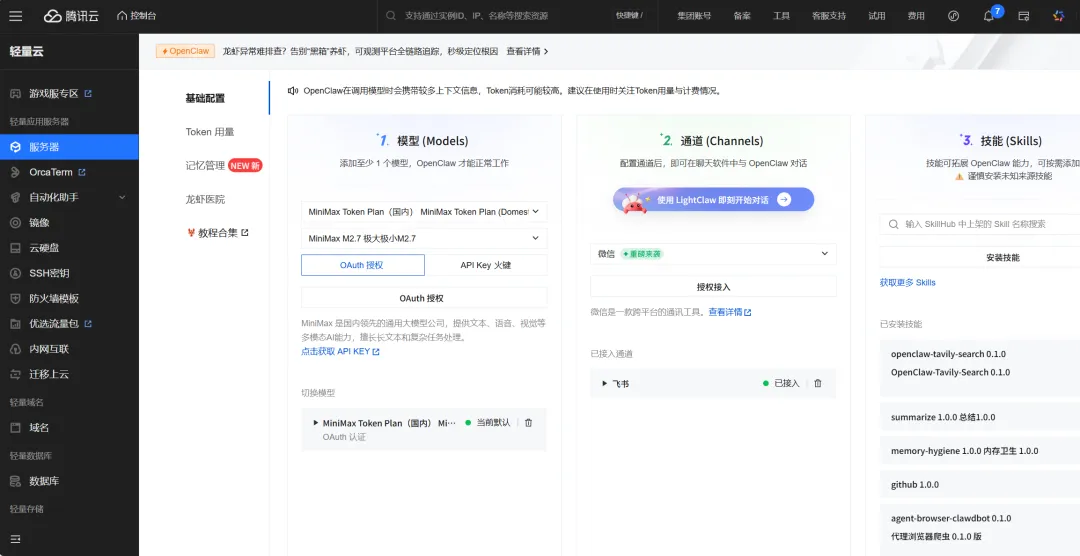
Task: Click the 服务器 cube icon in the sidebar
Action: coord(15,147)
